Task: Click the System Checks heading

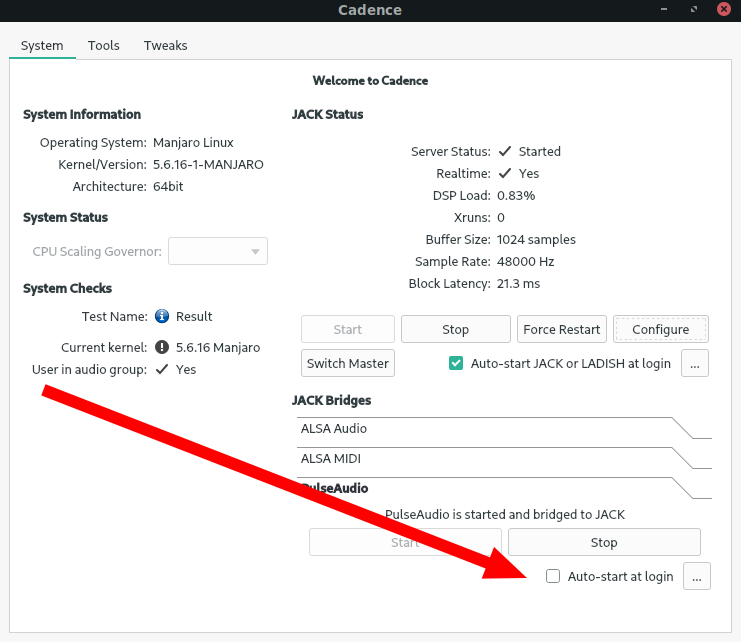Action: (x=68, y=288)
